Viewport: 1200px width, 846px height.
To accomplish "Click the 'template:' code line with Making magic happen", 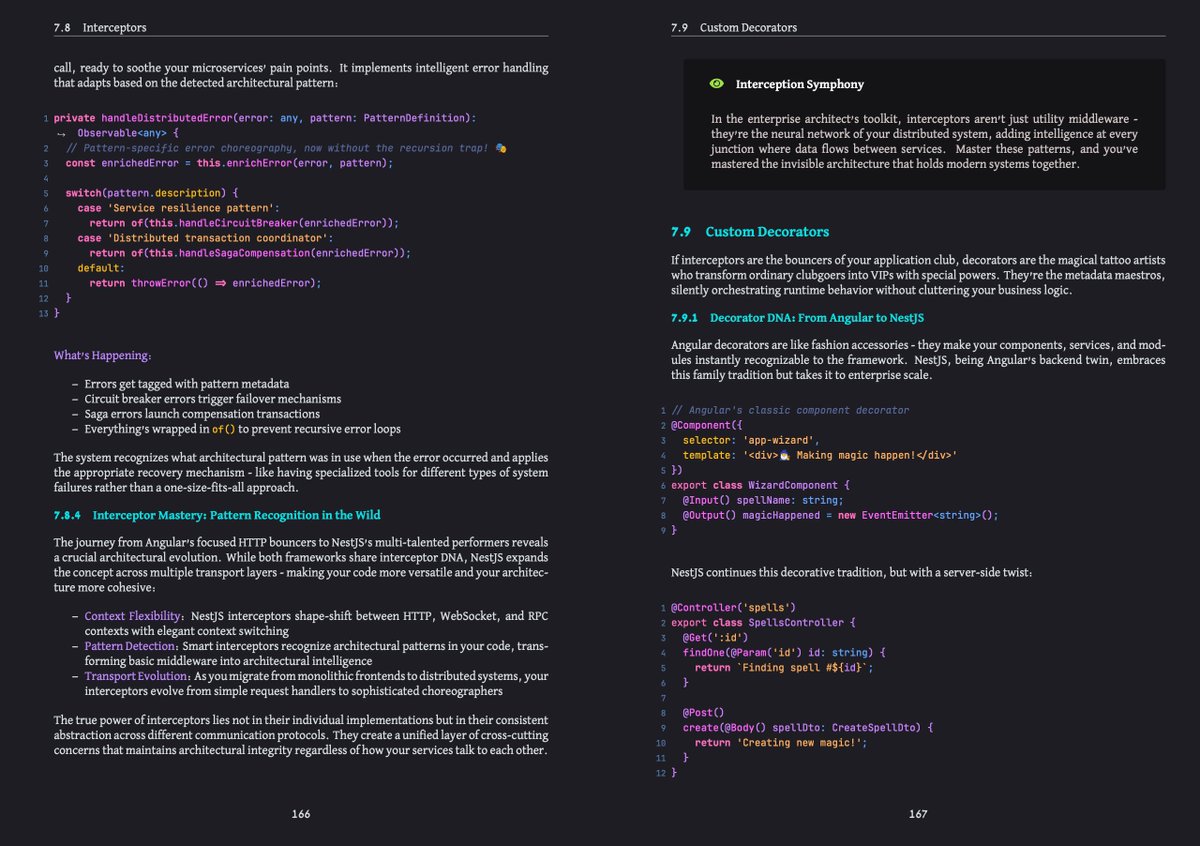I will click(820, 455).
